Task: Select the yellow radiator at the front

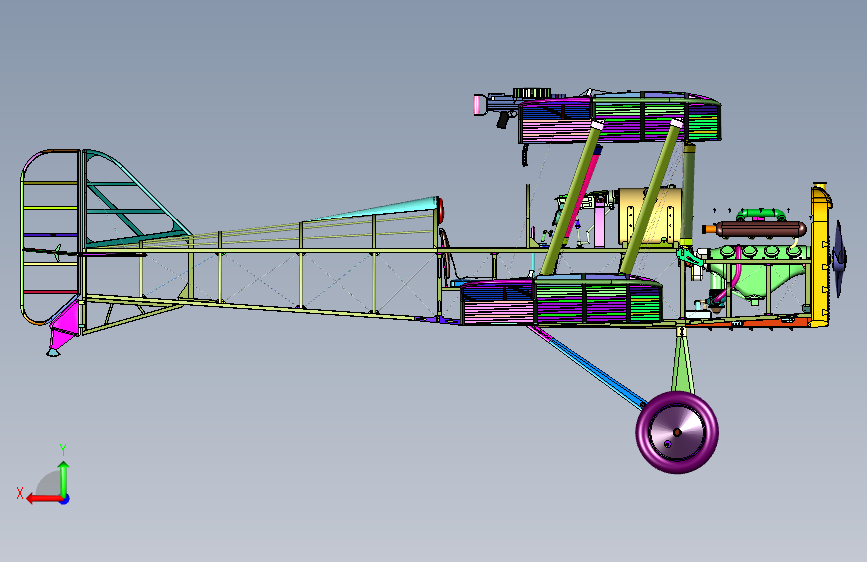Action: pos(821,254)
